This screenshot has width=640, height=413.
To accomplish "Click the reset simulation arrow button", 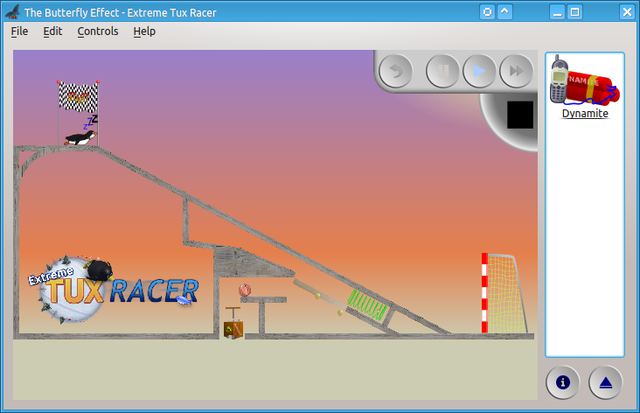I will 396,71.
